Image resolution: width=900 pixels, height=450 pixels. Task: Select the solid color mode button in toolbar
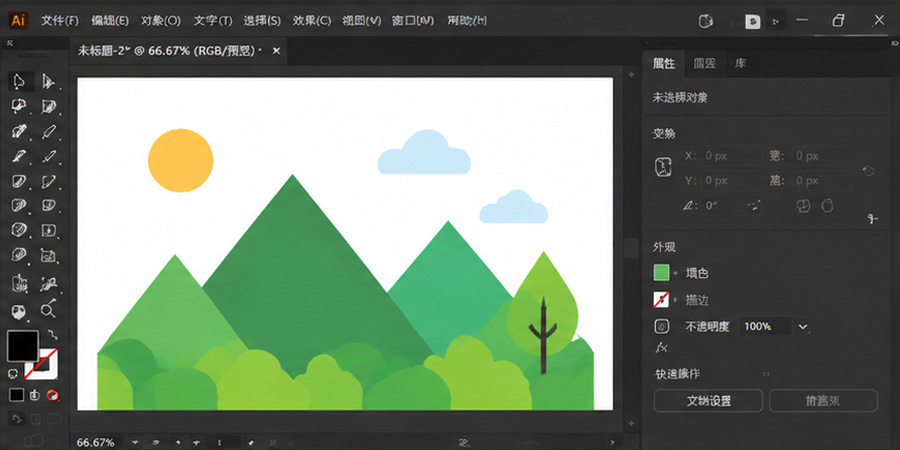(x=16, y=395)
